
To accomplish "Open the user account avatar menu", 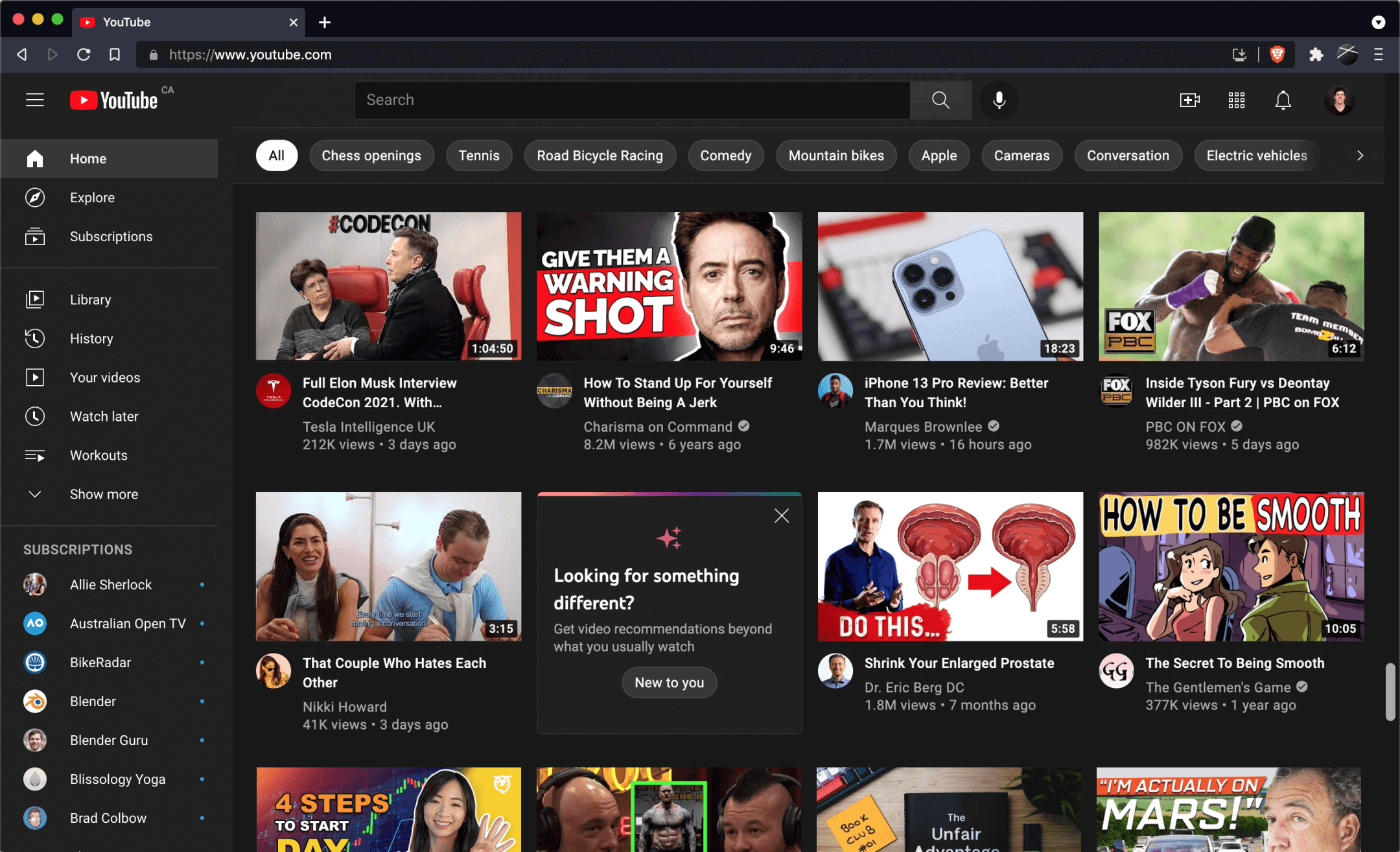I will click(x=1339, y=100).
